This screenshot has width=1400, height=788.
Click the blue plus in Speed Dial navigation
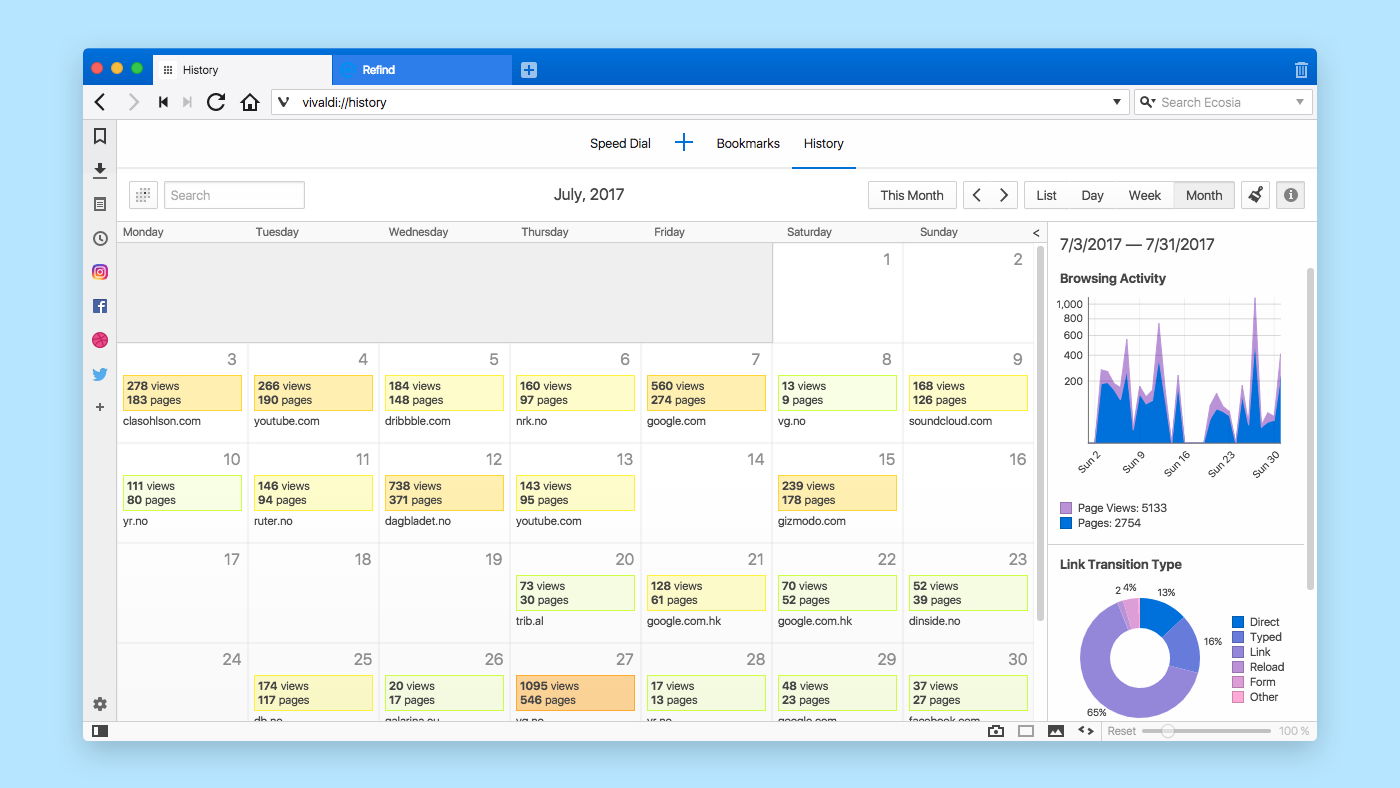pyautogui.click(x=684, y=143)
